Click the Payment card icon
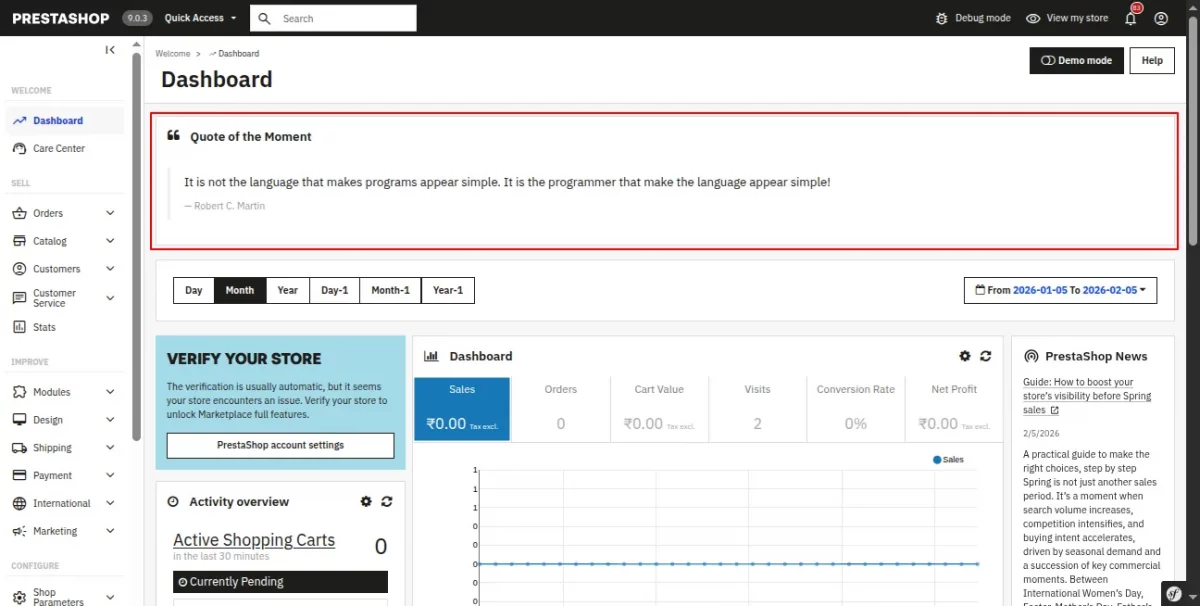The height and width of the screenshot is (606, 1200). (x=19, y=476)
